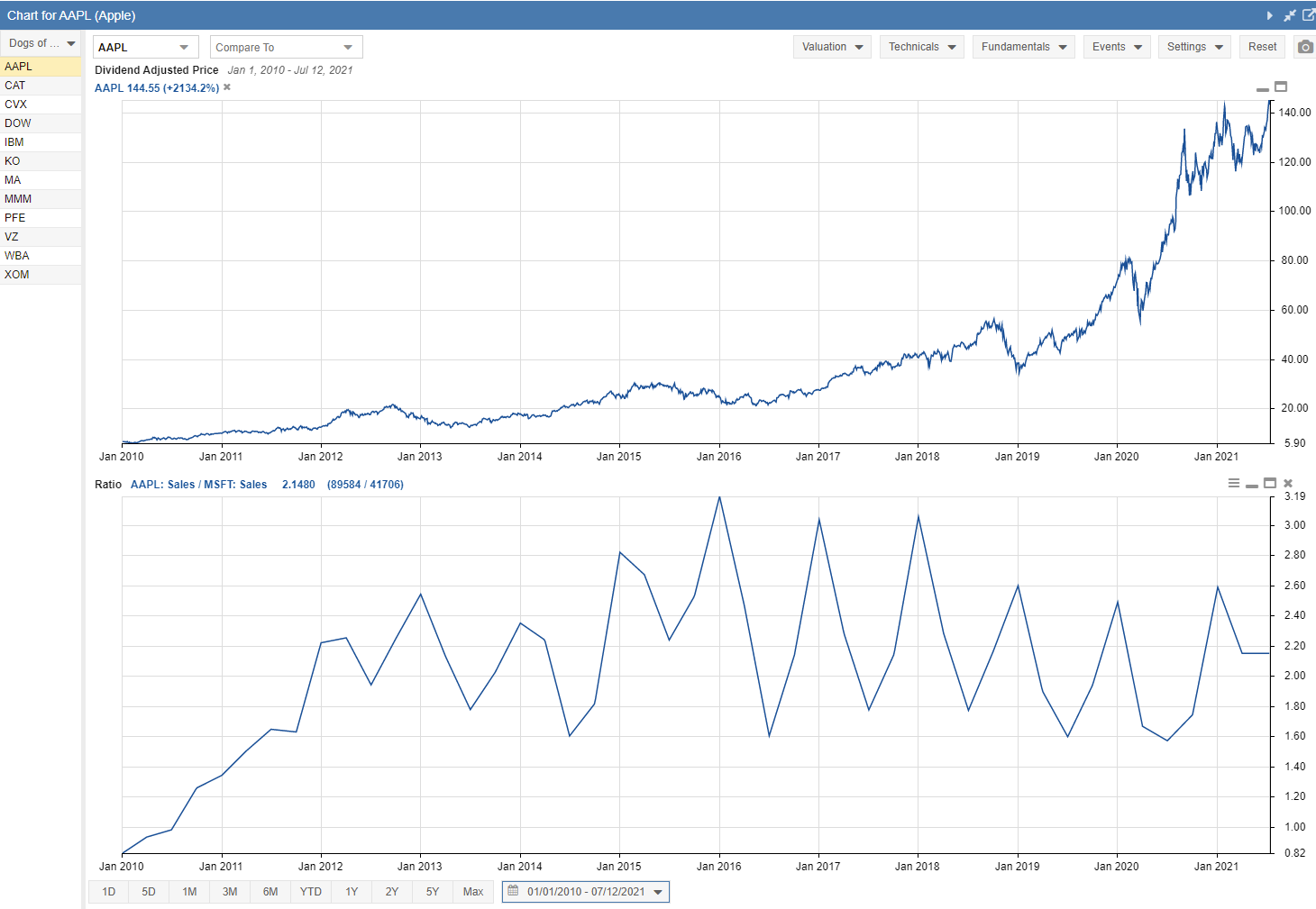Select the YTD time range
Image resolution: width=1316 pixels, height=909 pixels.
(x=311, y=892)
